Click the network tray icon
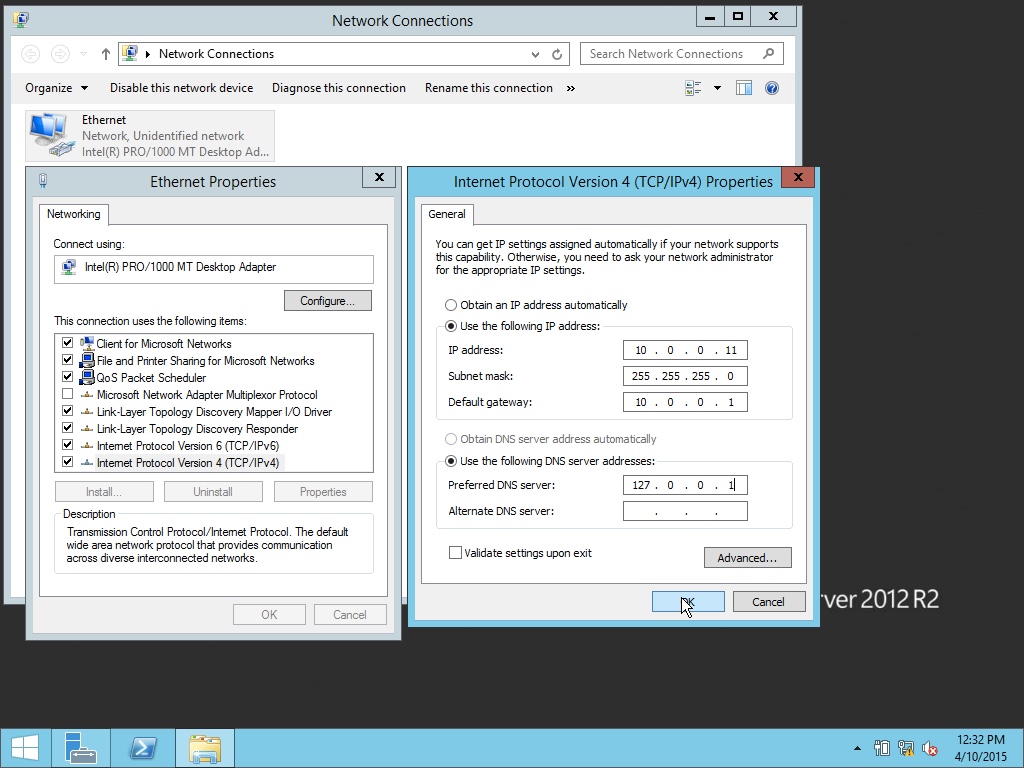 (906, 748)
